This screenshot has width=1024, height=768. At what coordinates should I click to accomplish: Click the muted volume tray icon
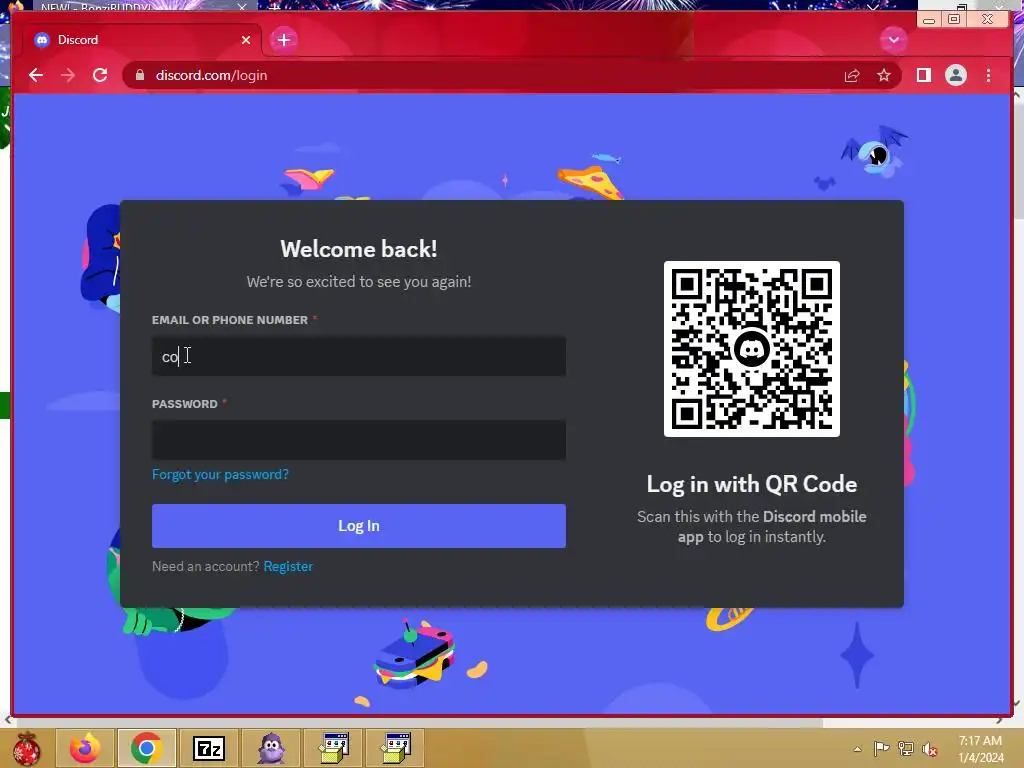click(x=930, y=749)
